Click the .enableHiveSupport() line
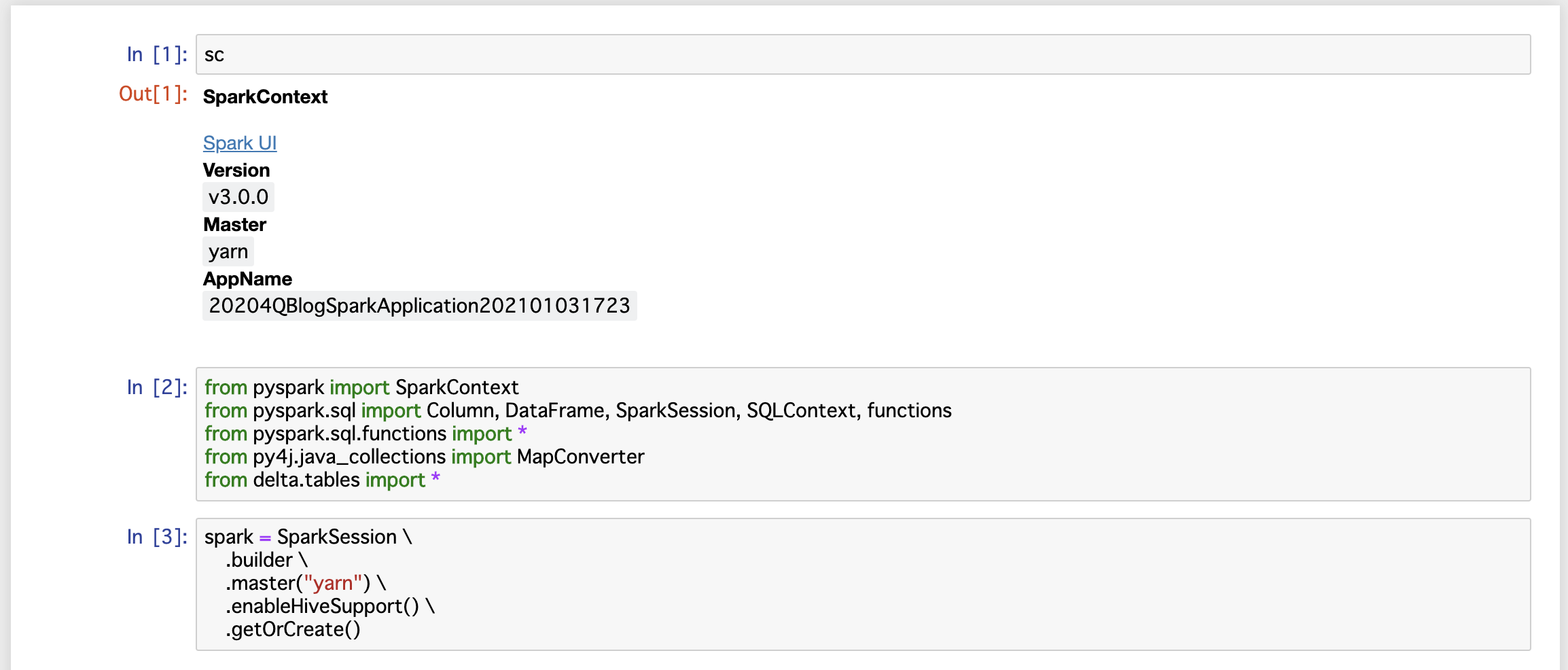Image resolution: width=1568 pixels, height=670 pixels. coord(330,606)
